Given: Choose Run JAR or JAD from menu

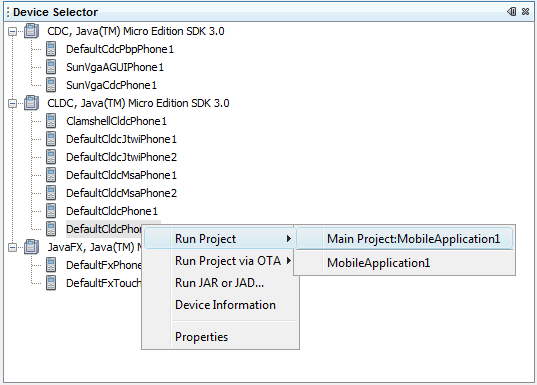Looking at the screenshot, I should click(x=221, y=283).
